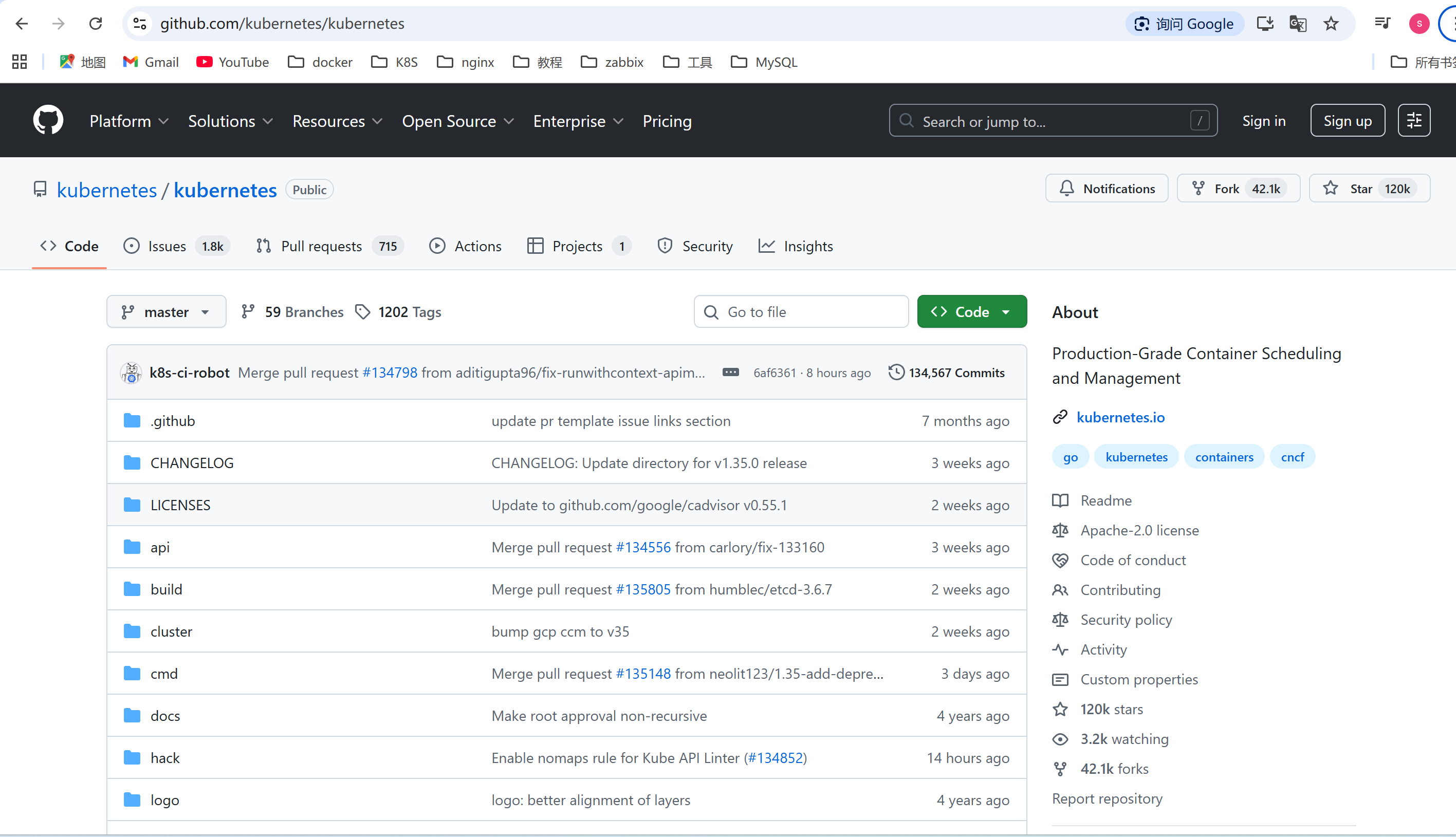
Task: Open the Pricing link
Action: [667, 121]
